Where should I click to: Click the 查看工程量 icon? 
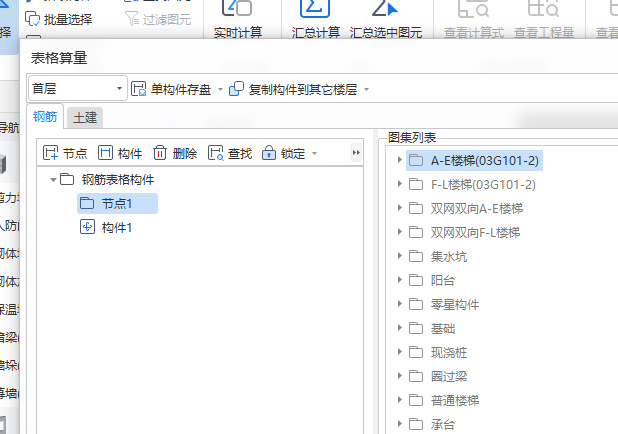click(x=544, y=9)
